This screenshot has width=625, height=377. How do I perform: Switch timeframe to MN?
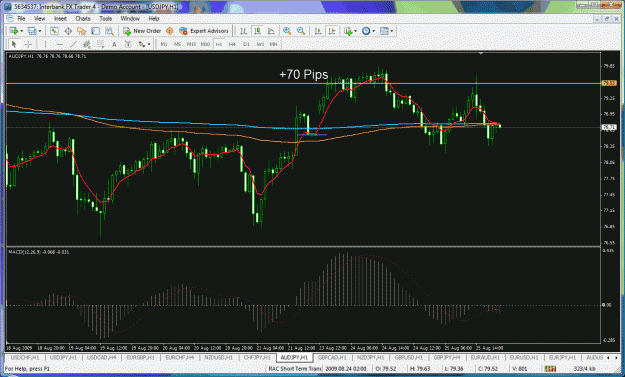273,44
